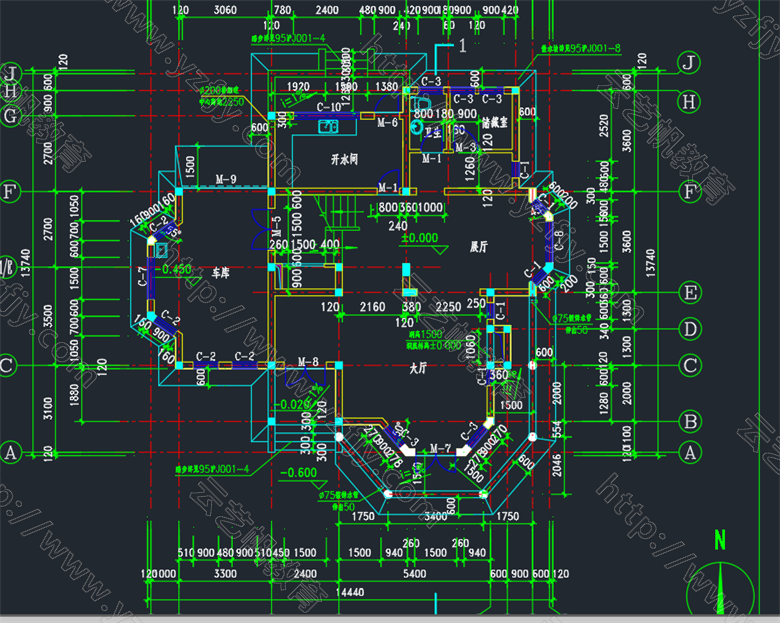Click the 展厅 exhibition hall label
The image size is (780, 623).
pos(479,247)
